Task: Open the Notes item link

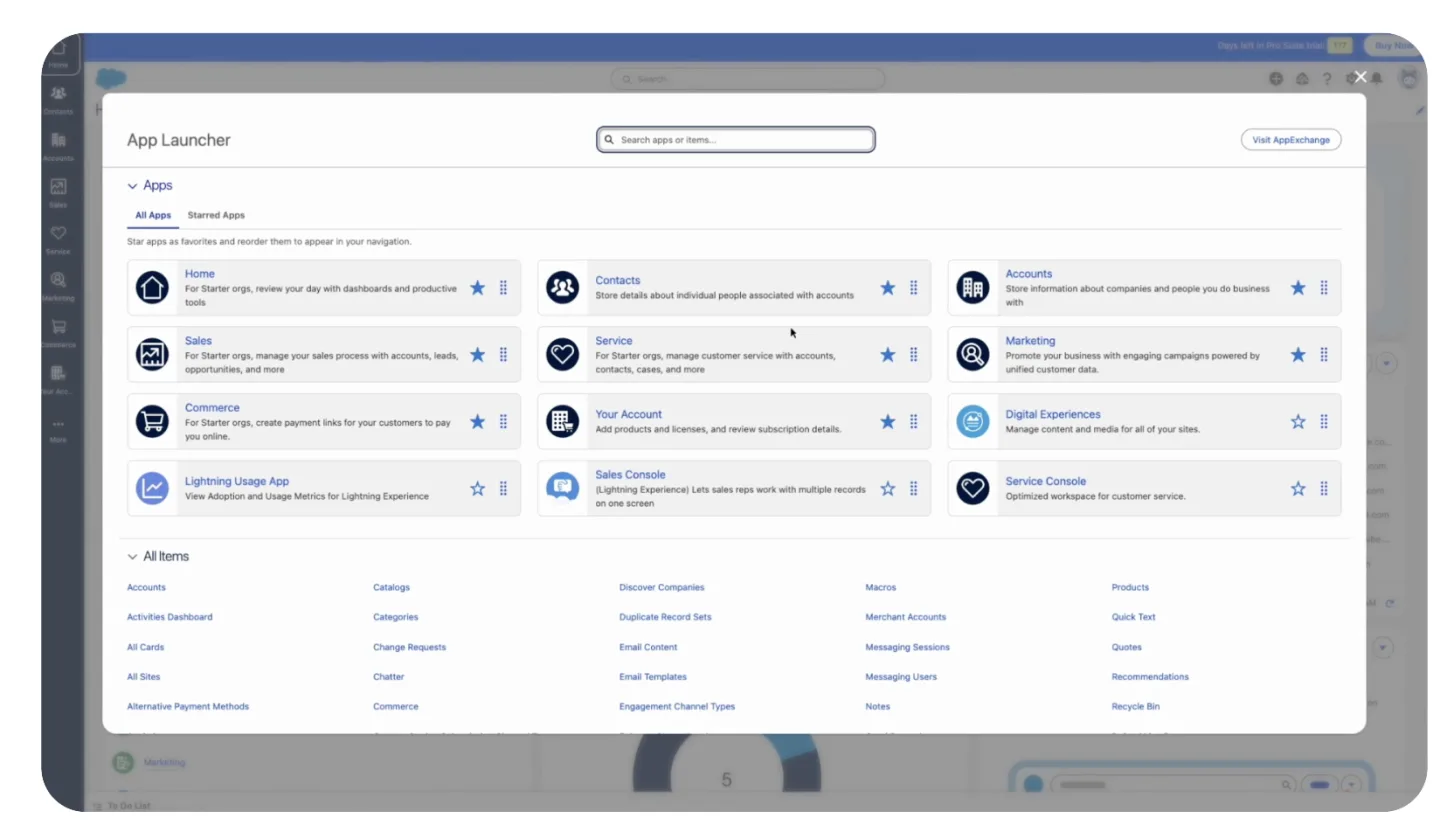Action: click(x=878, y=706)
